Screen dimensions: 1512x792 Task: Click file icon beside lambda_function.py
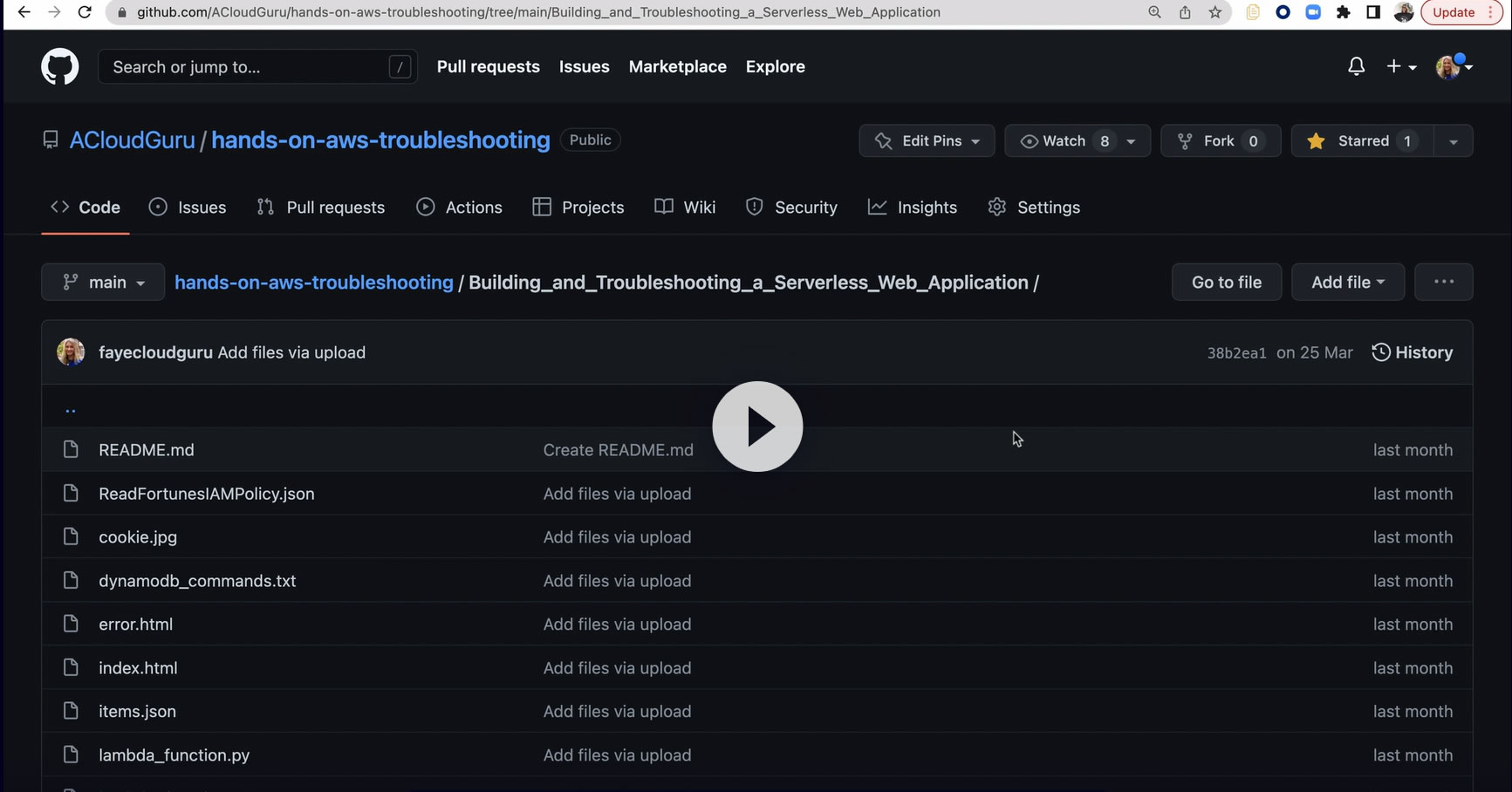click(71, 754)
